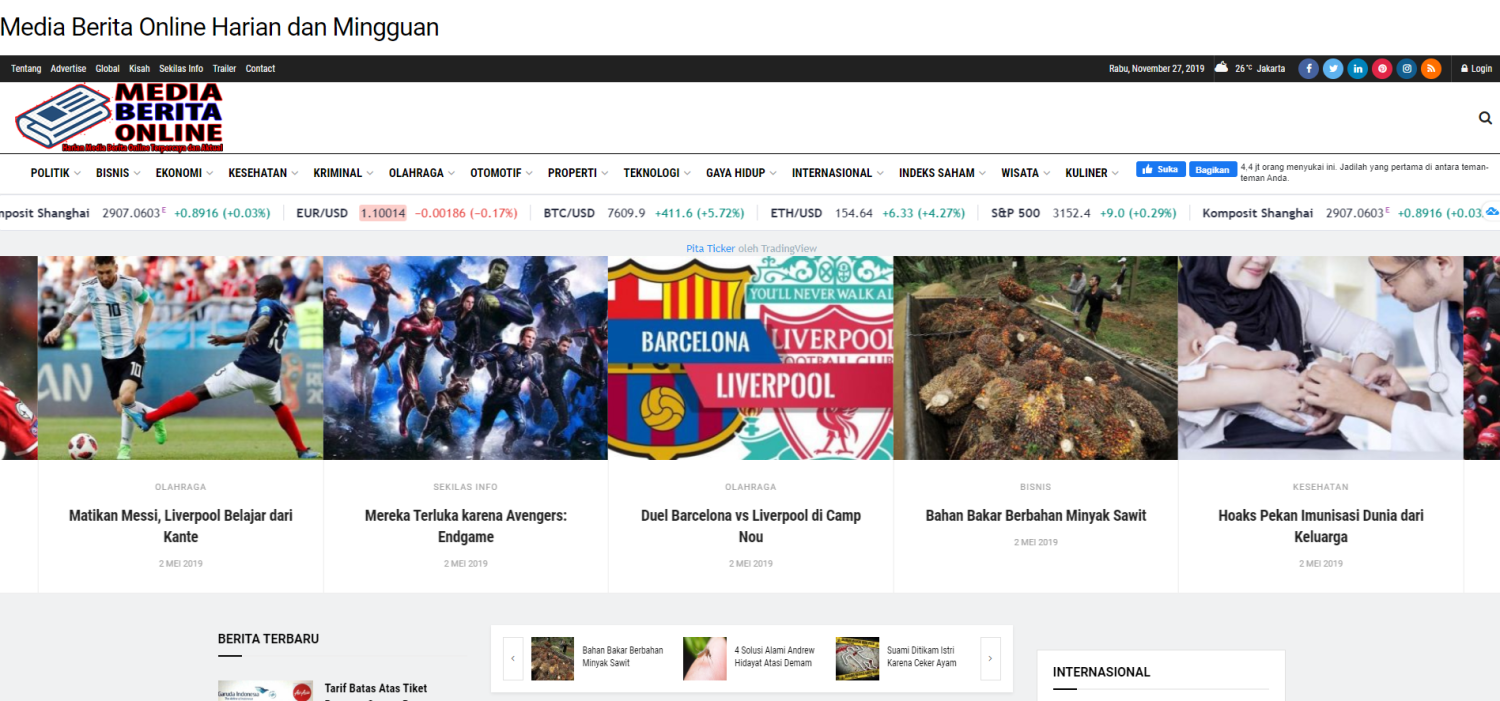Open small carousel item 4 Solusi Alami Andrew Hidayat
The width and height of the screenshot is (1500, 701).
tap(775, 656)
